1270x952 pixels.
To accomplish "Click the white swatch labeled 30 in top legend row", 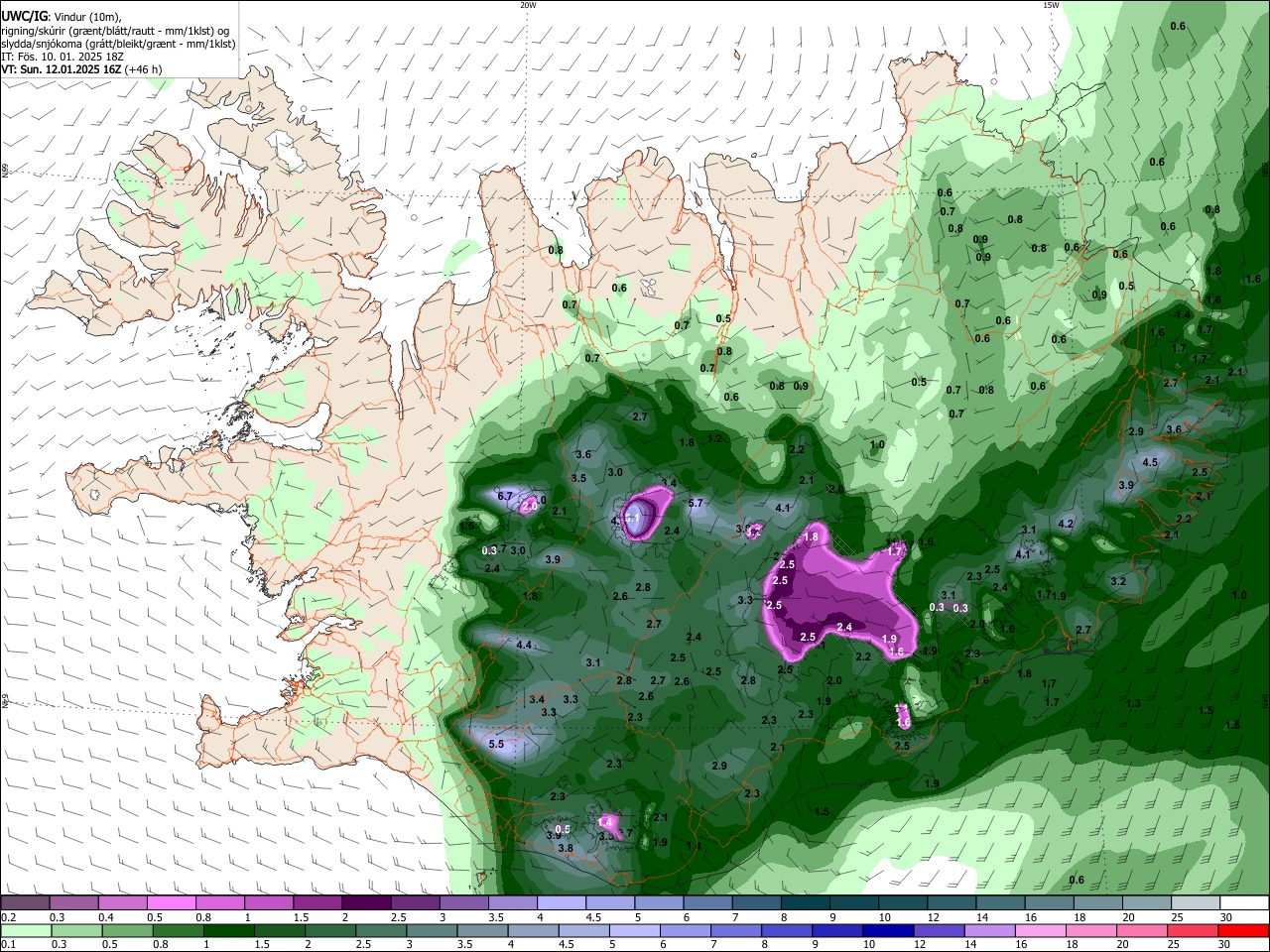I will (1243, 903).
